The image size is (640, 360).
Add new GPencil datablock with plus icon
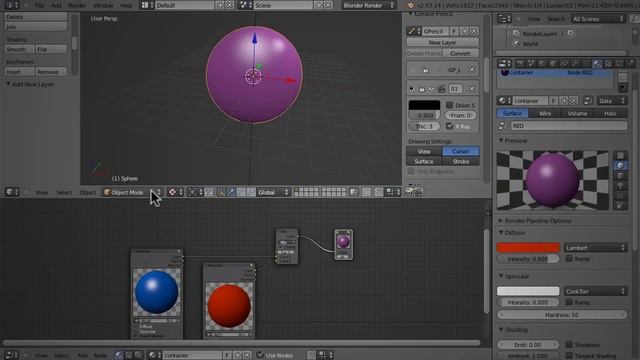coord(464,31)
